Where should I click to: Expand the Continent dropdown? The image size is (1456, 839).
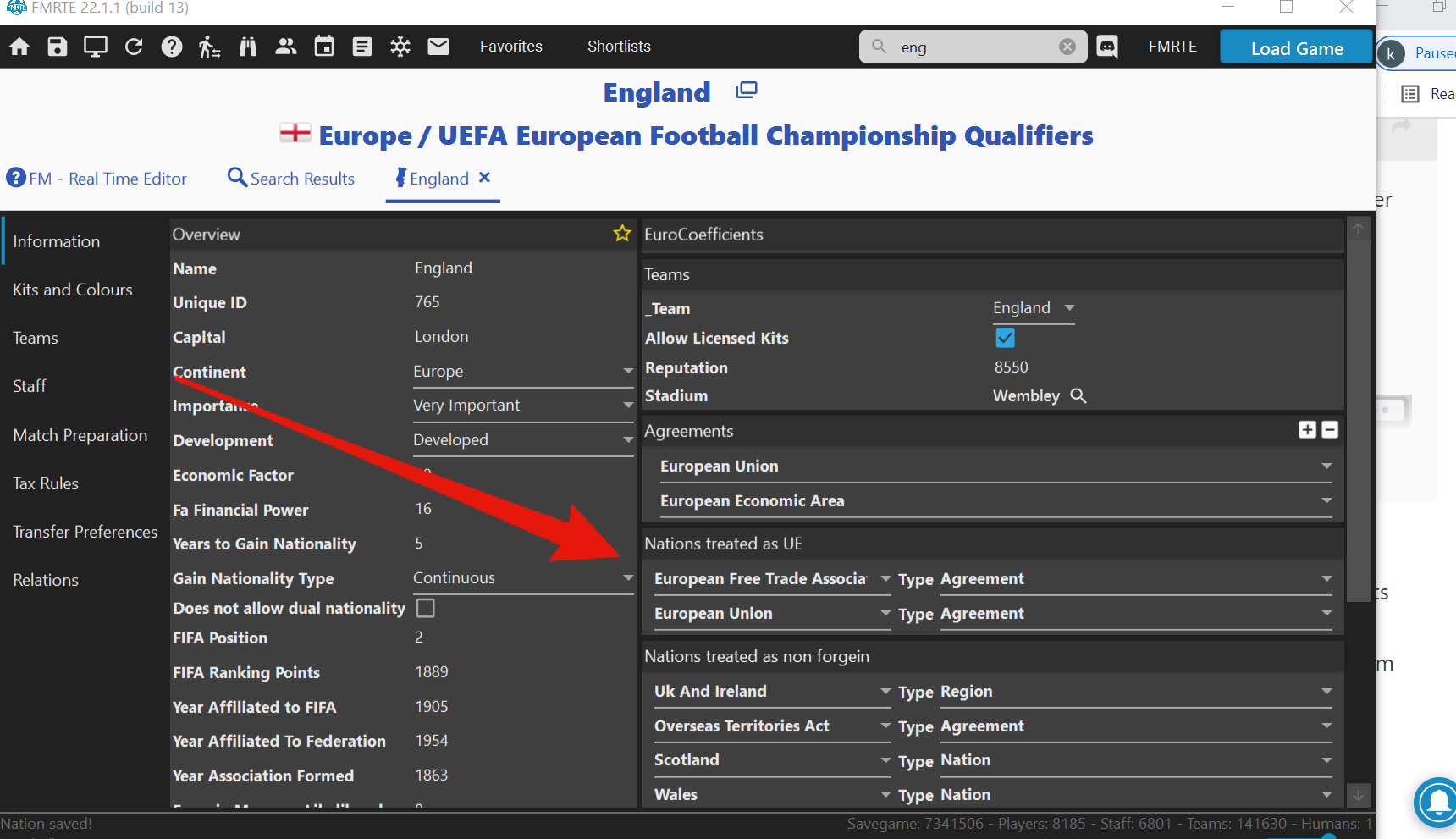click(x=523, y=372)
